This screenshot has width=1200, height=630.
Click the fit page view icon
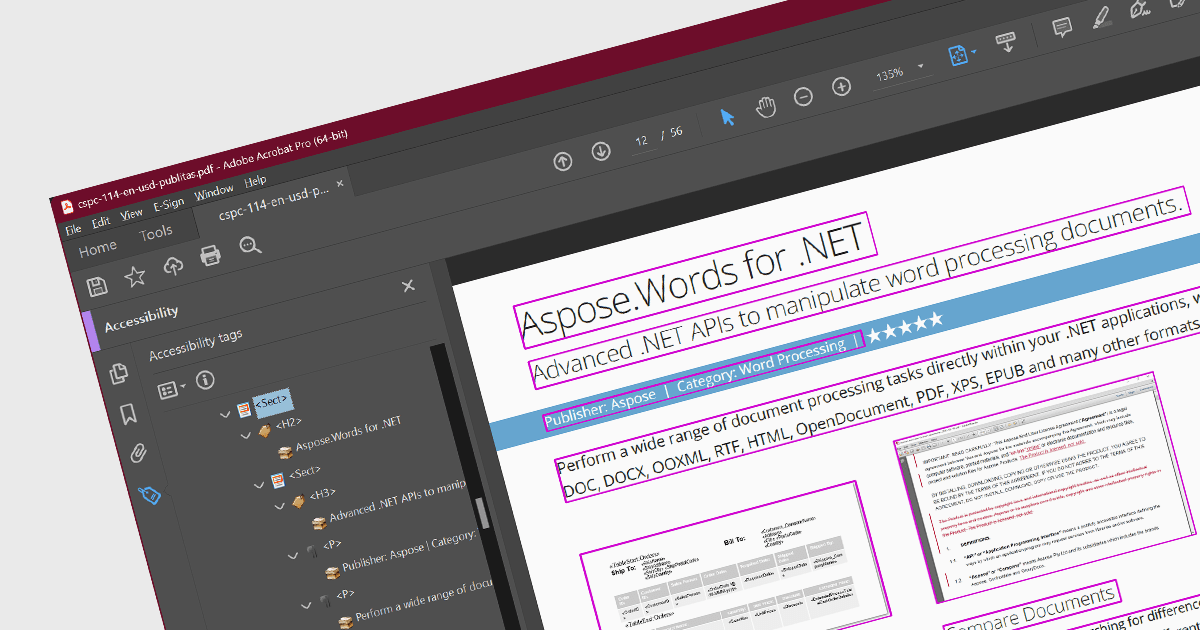(957, 56)
